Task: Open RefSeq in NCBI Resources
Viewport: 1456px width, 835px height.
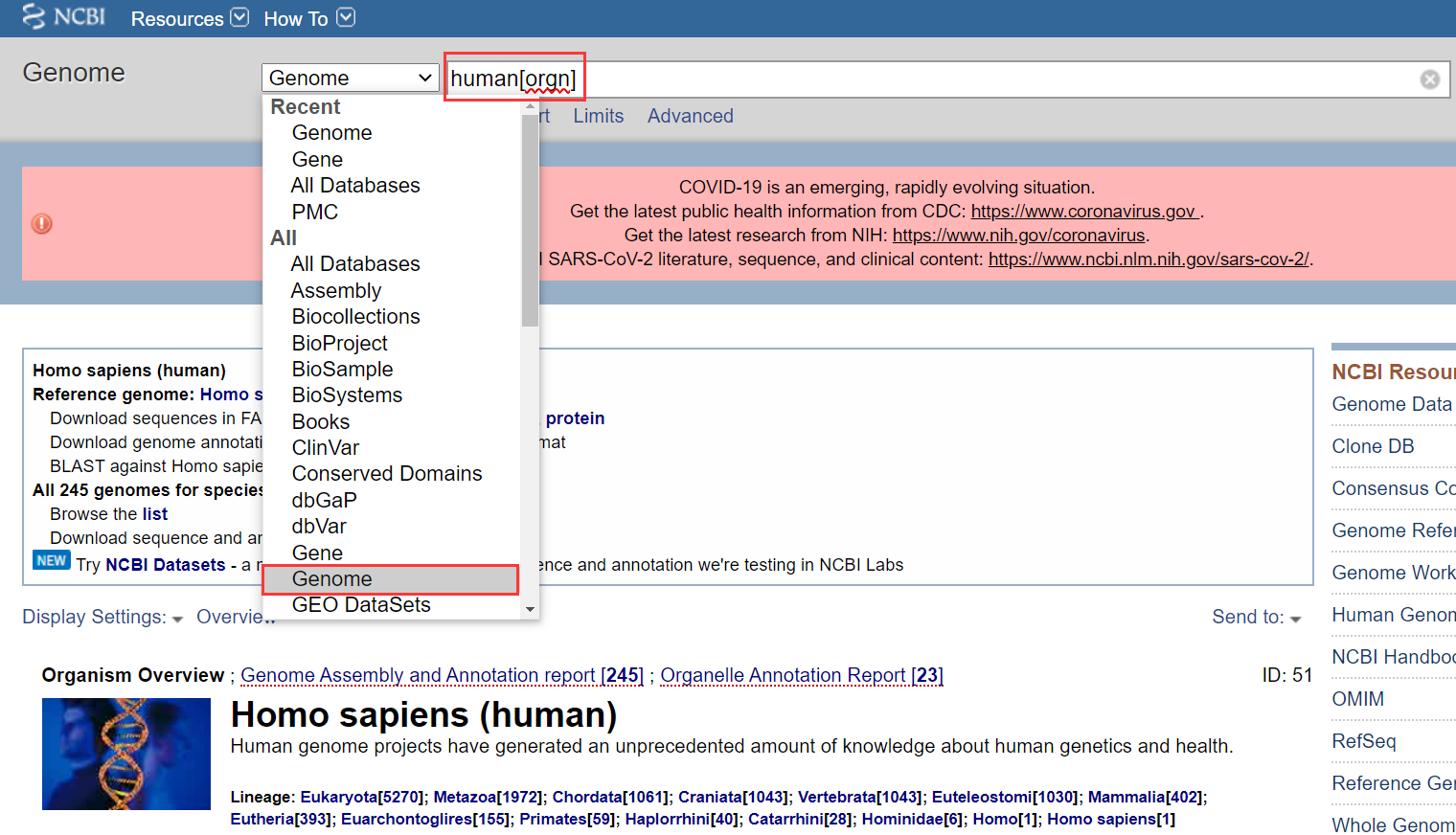Action: (x=1363, y=741)
